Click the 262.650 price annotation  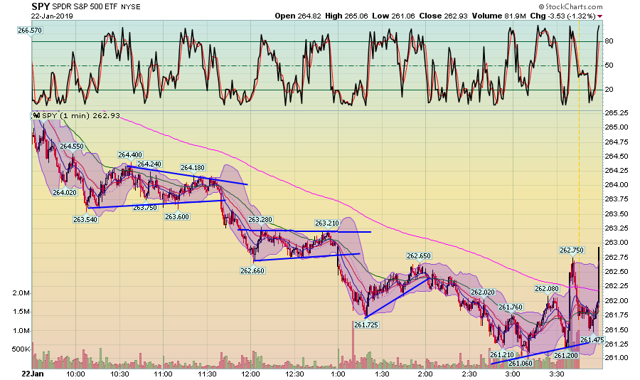tap(418, 256)
